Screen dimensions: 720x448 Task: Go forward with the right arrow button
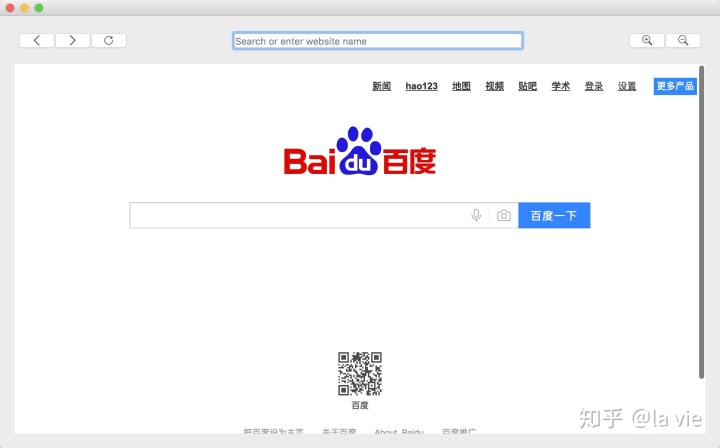click(x=73, y=40)
